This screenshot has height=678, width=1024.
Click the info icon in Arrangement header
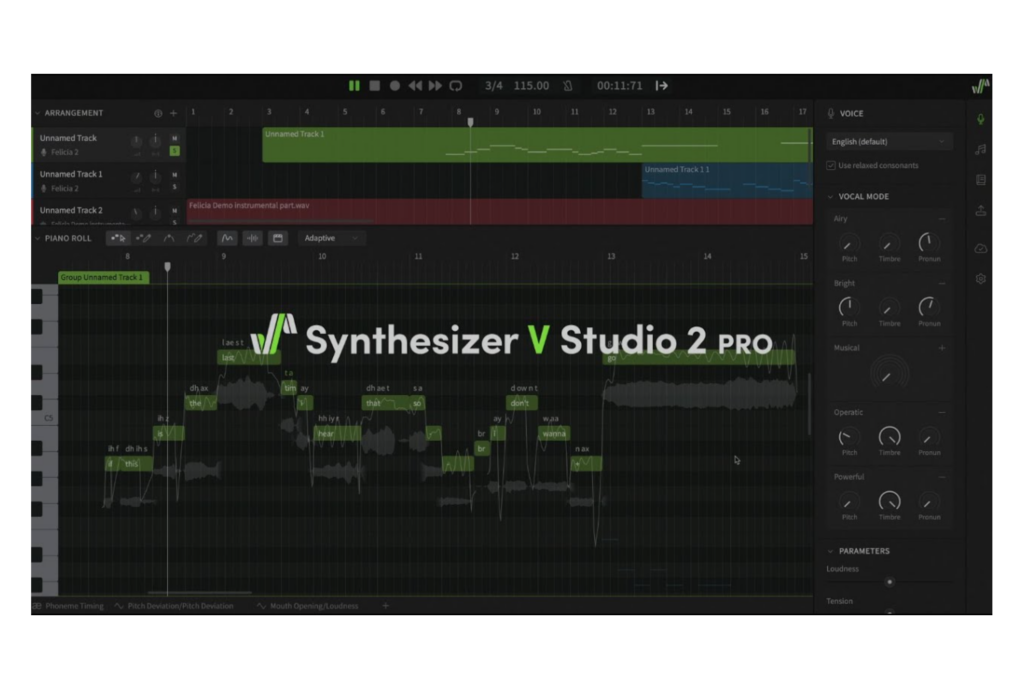(x=158, y=113)
